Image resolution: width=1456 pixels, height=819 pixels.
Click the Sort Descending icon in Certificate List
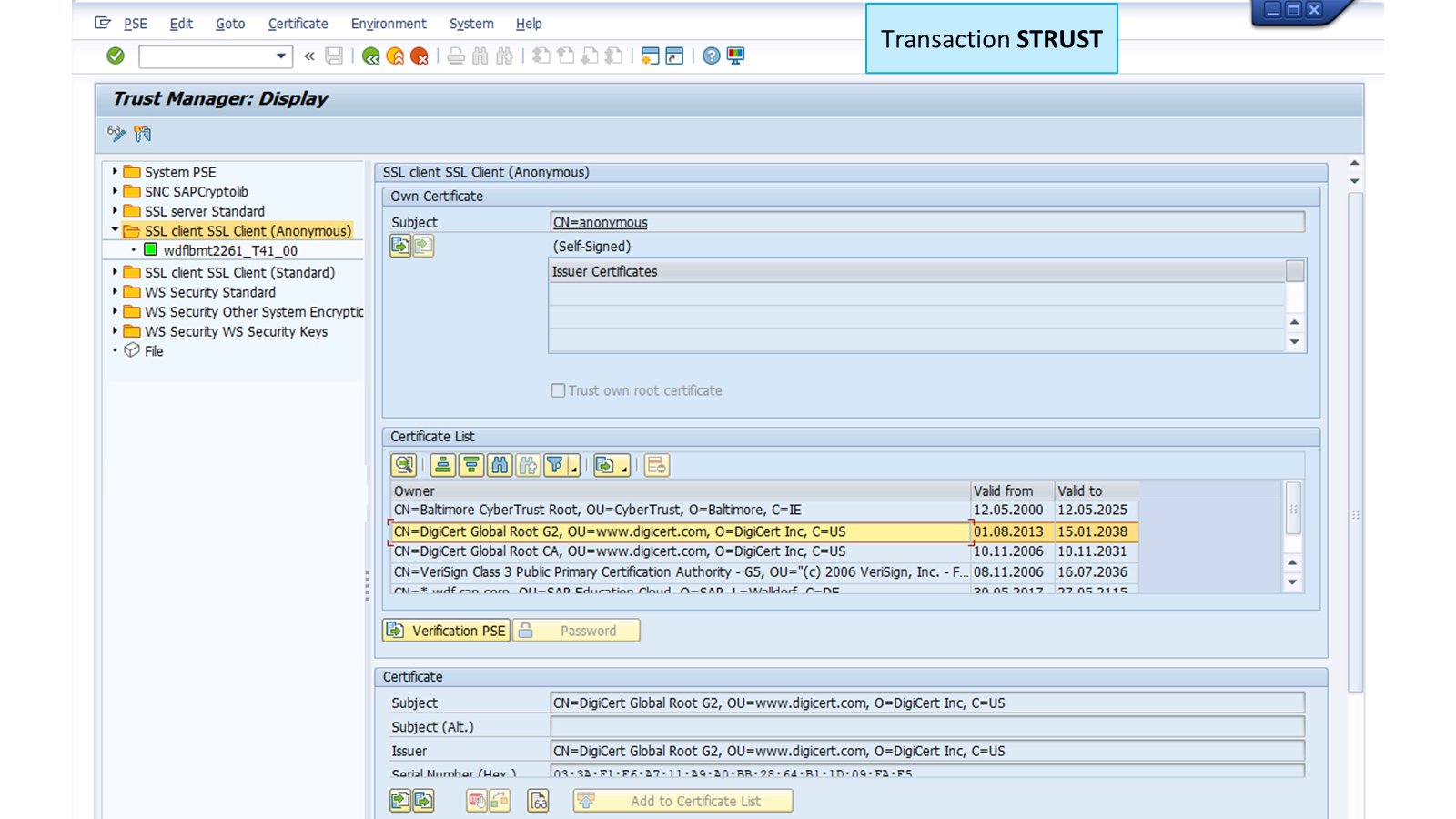coord(471,466)
